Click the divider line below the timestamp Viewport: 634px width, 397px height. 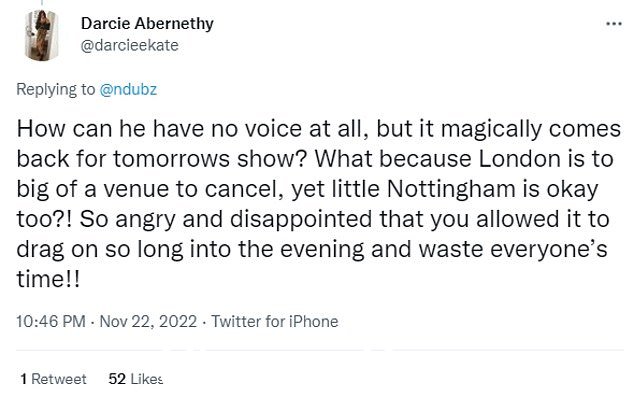click(320, 350)
